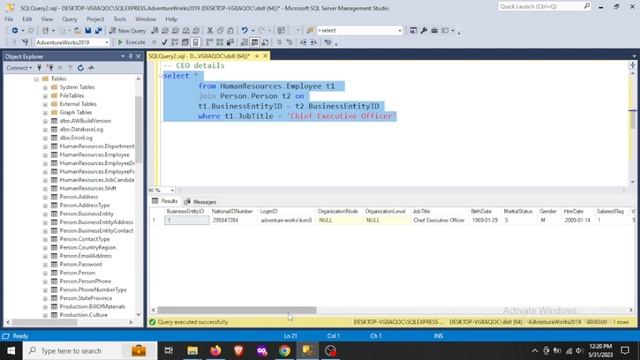Viewport: 640px width, 360px height.
Task: Switch to the Messages tab
Action: pyautogui.click(x=200, y=202)
